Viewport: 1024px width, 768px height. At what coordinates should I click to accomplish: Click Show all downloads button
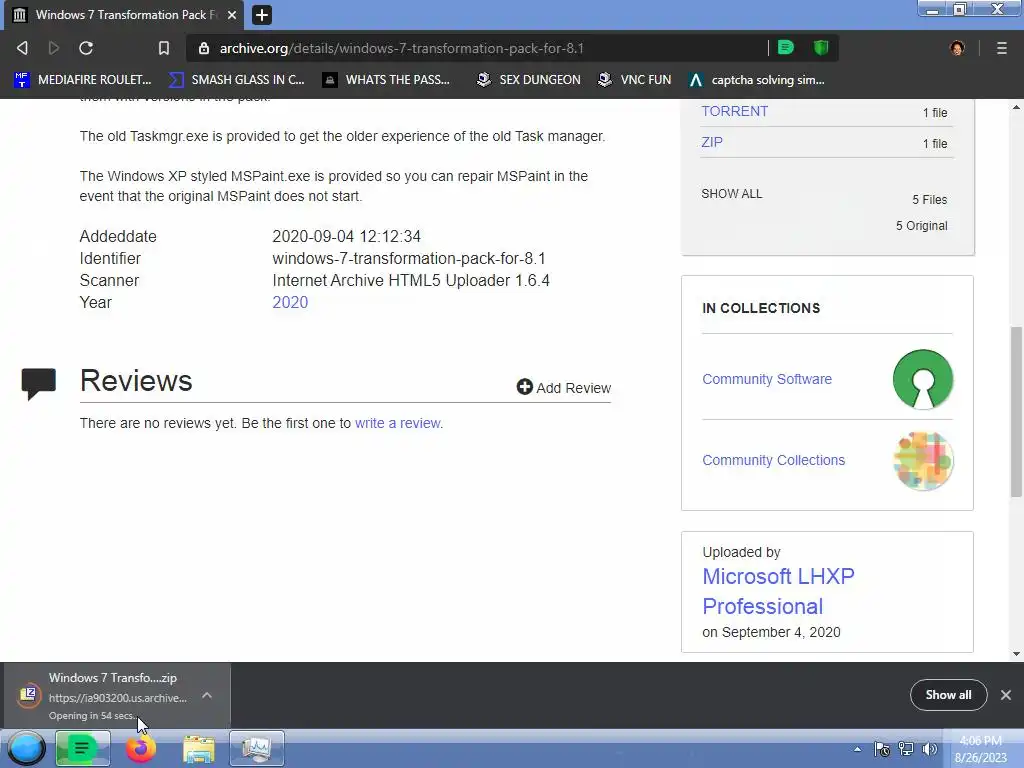pos(948,695)
